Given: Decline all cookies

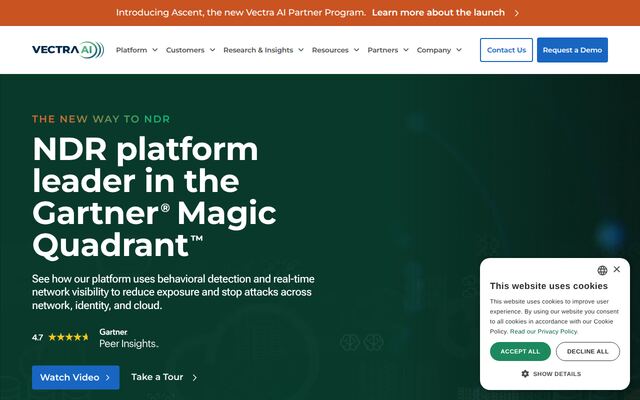Looking at the screenshot, I should click(x=588, y=351).
